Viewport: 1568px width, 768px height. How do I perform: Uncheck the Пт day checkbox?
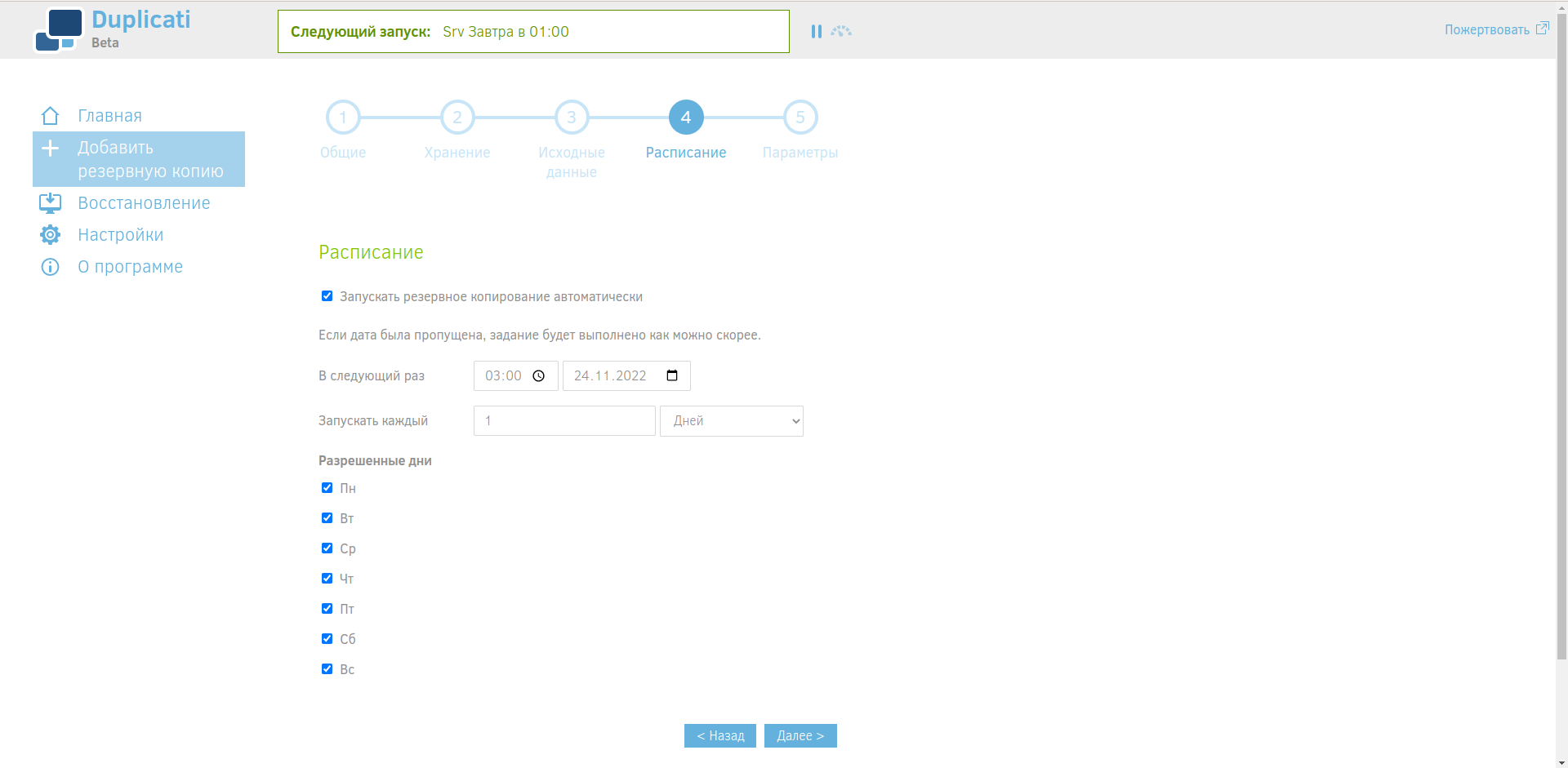coord(327,609)
